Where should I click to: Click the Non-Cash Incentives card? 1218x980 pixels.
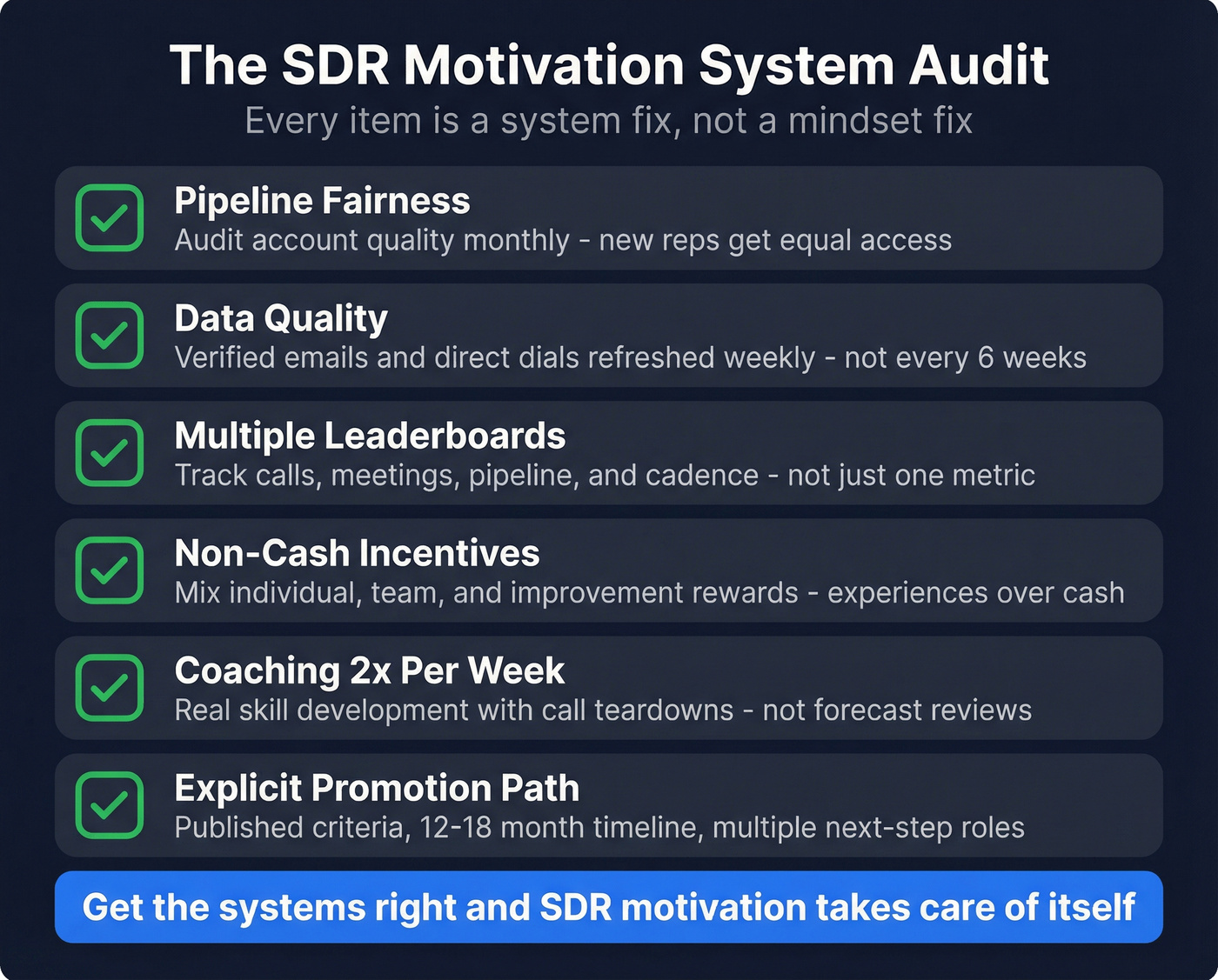click(x=609, y=571)
